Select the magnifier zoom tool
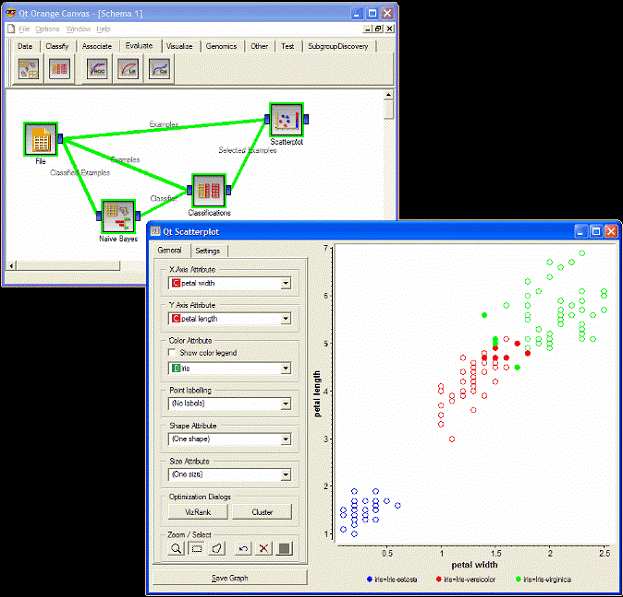The height and width of the screenshot is (597, 623). pos(175,549)
